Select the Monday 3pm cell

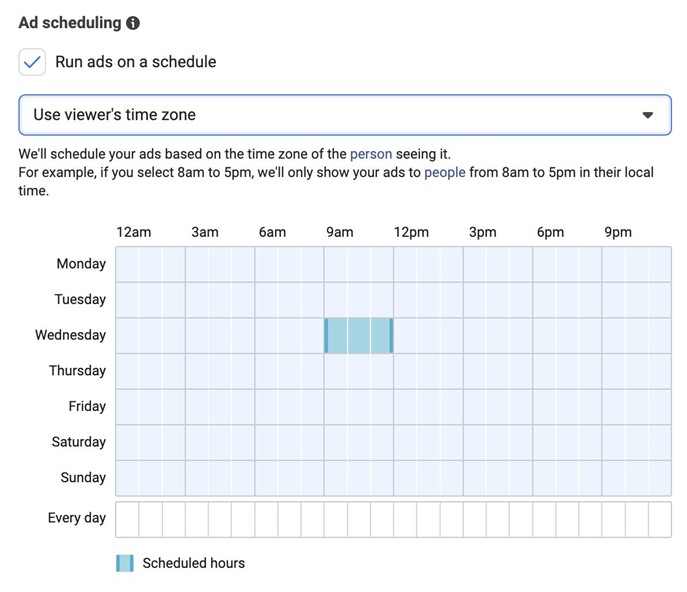[474, 264]
